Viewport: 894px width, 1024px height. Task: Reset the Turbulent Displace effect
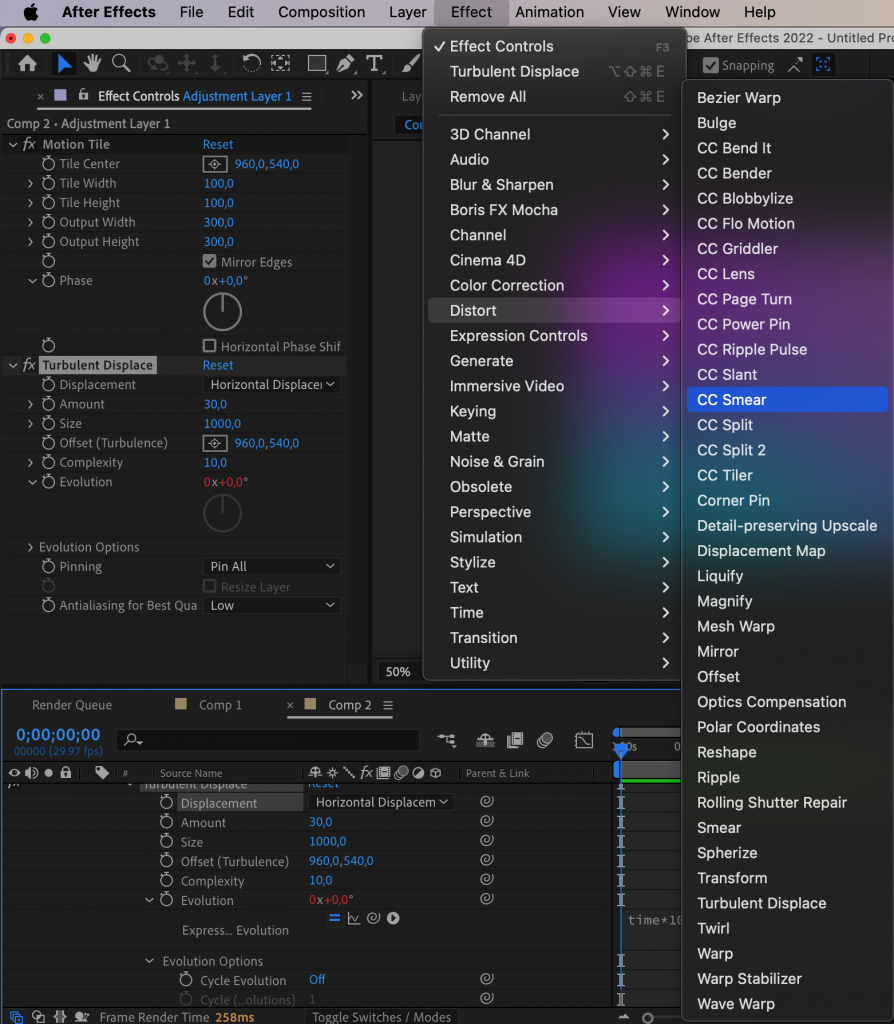(218, 365)
